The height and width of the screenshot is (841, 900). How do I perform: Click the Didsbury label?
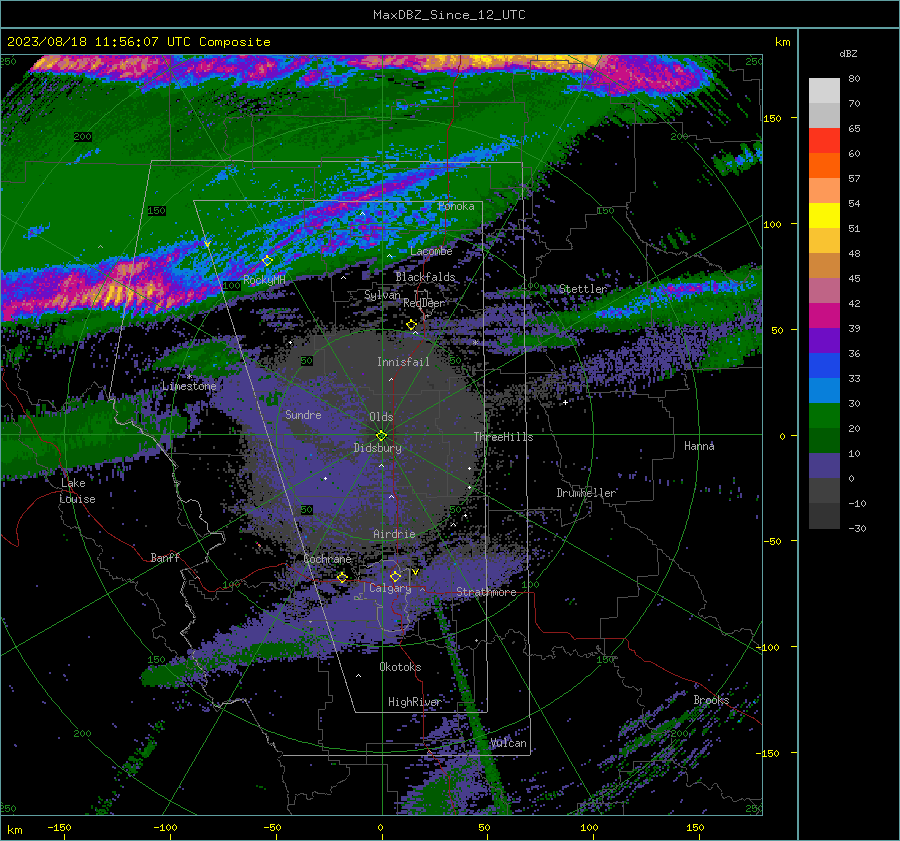[377, 448]
